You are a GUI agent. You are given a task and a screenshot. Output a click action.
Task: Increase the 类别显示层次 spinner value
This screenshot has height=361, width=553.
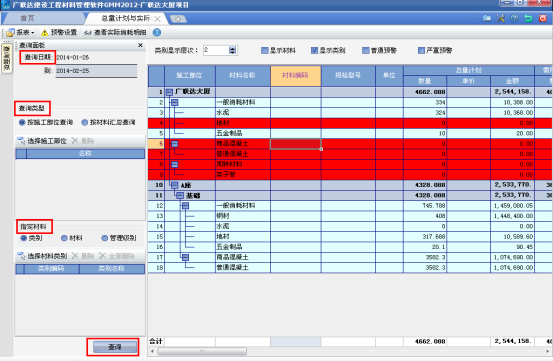point(232,48)
